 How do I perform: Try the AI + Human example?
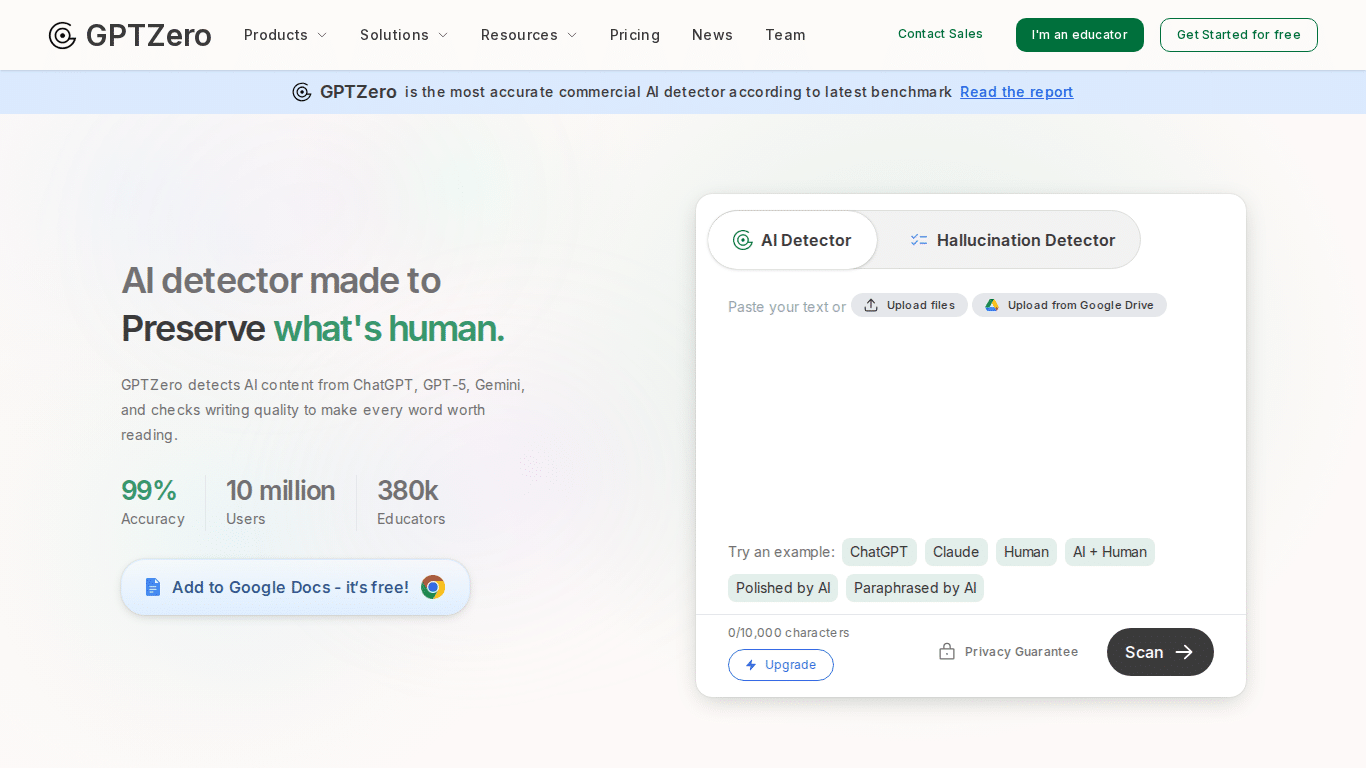click(x=1110, y=552)
